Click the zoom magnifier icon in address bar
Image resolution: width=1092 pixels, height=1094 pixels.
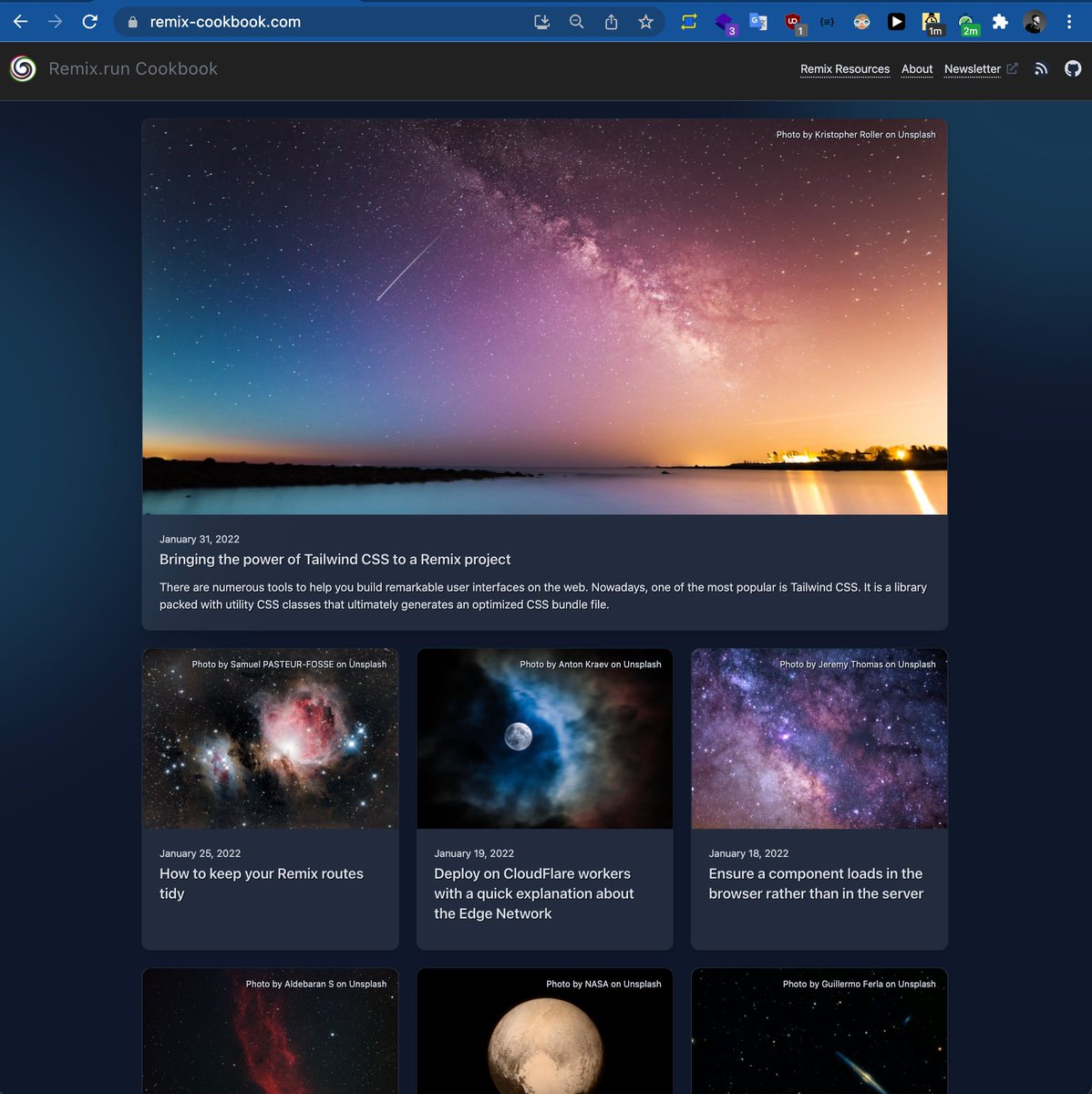(x=576, y=22)
